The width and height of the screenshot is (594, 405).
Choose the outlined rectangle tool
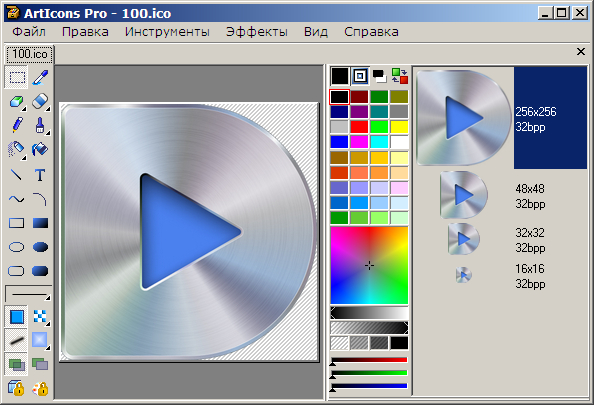(x=16, y=223)
